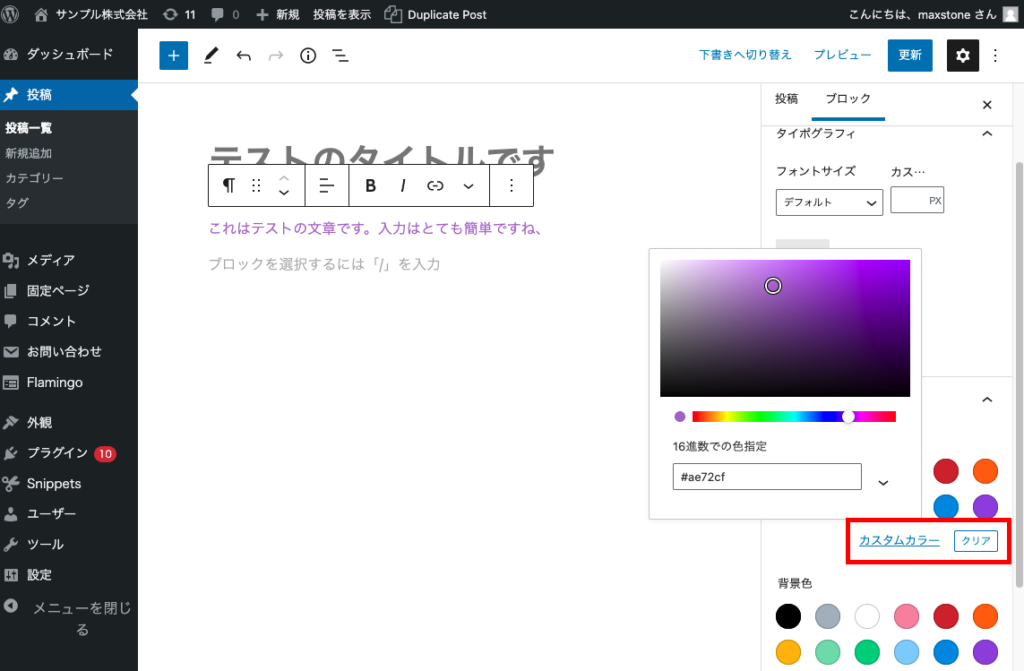Image resolution: width=1024 pixels, height=671 pixels.
Task: Toggle italic formatting
Action: (x=402, y=185)
